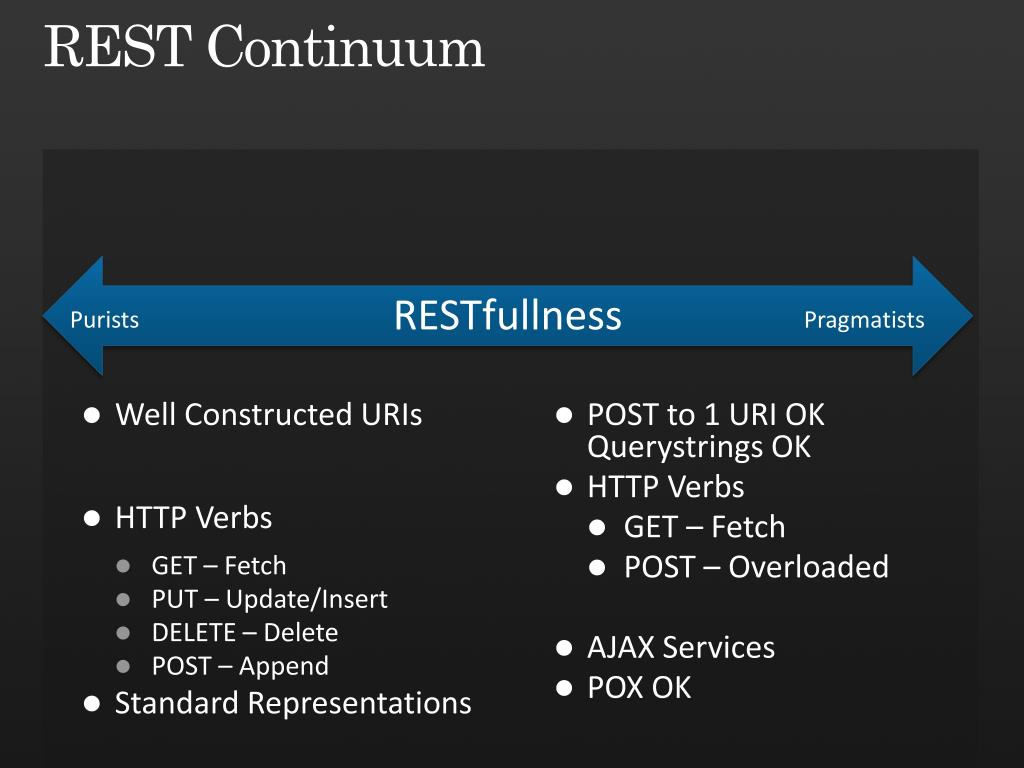
Task: Select the Querystrings OK line
Action: [x=699, y=447]
